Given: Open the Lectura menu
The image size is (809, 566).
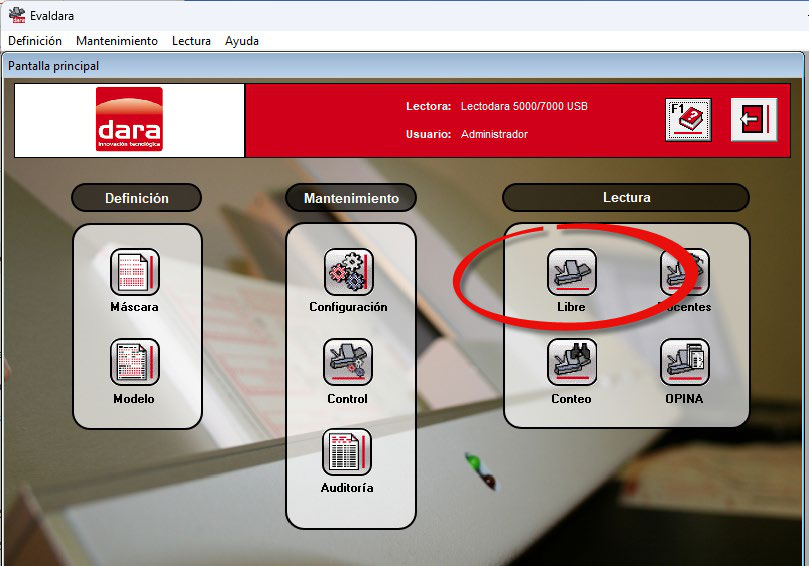Looking at the screenshot, I should pyautogui.click(x=191, y=41).
